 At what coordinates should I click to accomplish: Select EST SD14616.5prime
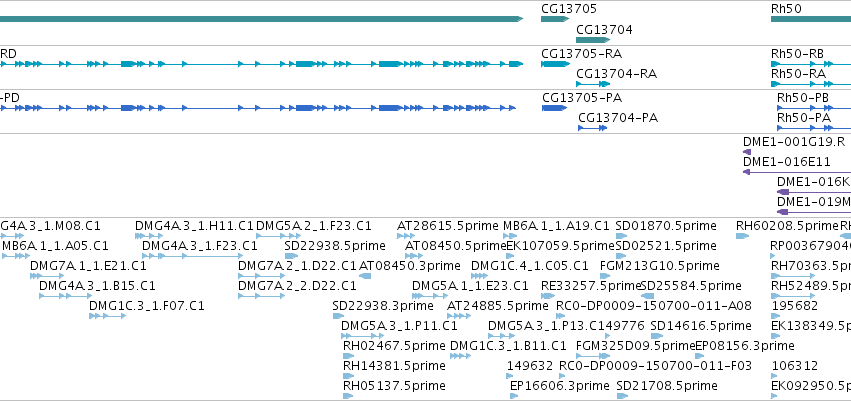pyautogui.click(x=657, y=336)
